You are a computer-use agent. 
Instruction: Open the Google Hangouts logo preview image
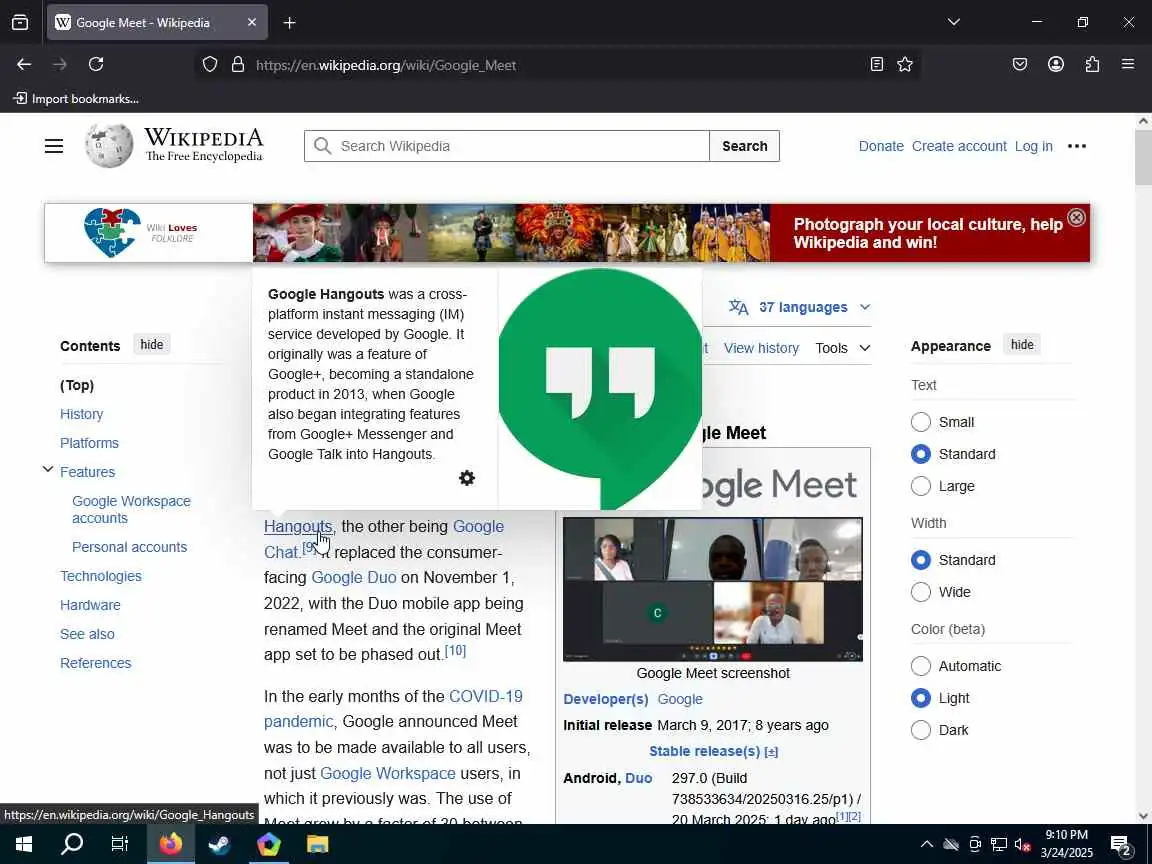[600, 389]
